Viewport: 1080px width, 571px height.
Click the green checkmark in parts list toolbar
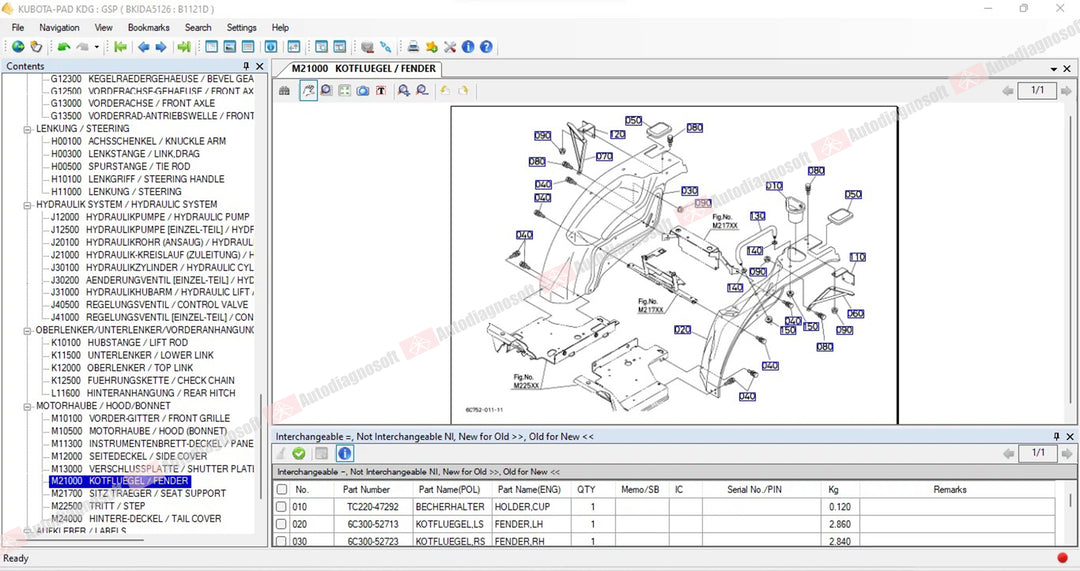tap(299, 453)
